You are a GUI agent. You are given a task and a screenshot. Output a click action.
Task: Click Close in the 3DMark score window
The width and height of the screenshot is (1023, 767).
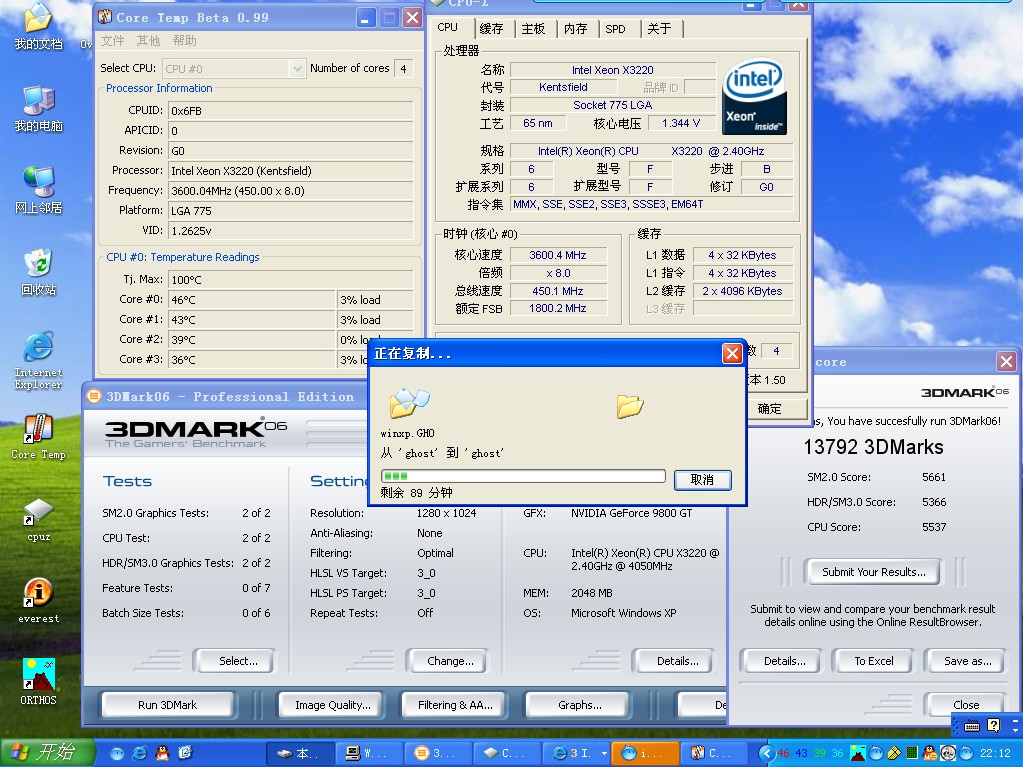(x=966, y=704)
